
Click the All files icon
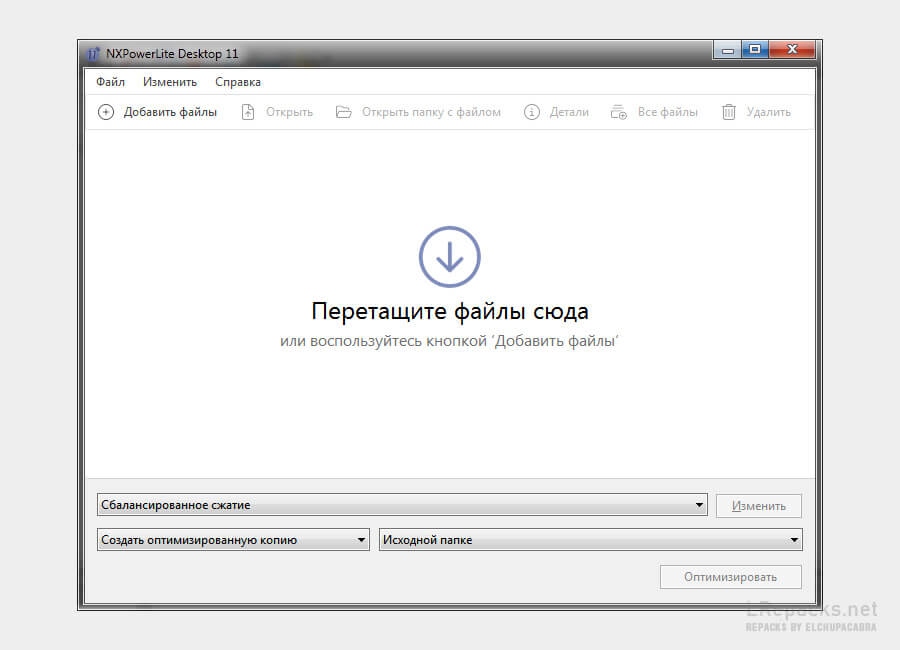pos(619,112)
